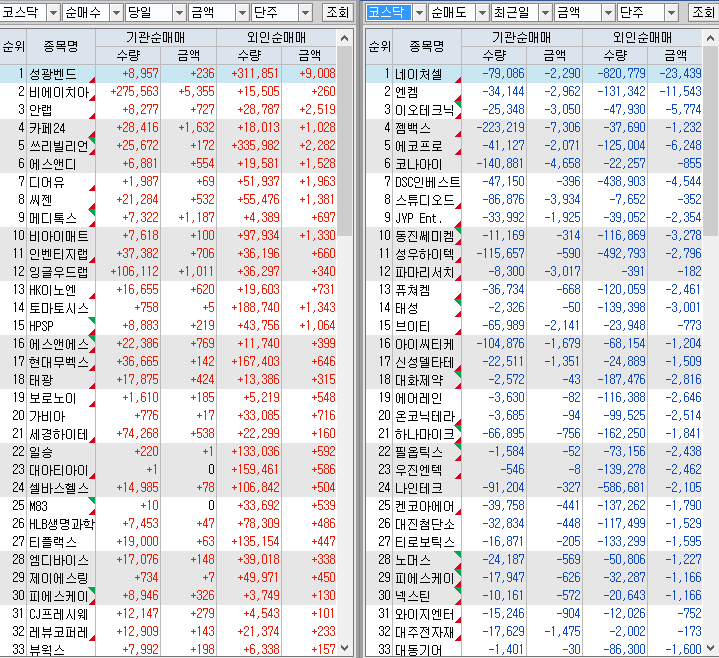Open the 단주 dropdown in right panel
Screen dimensions: 719x658
[x=672, y=12]
